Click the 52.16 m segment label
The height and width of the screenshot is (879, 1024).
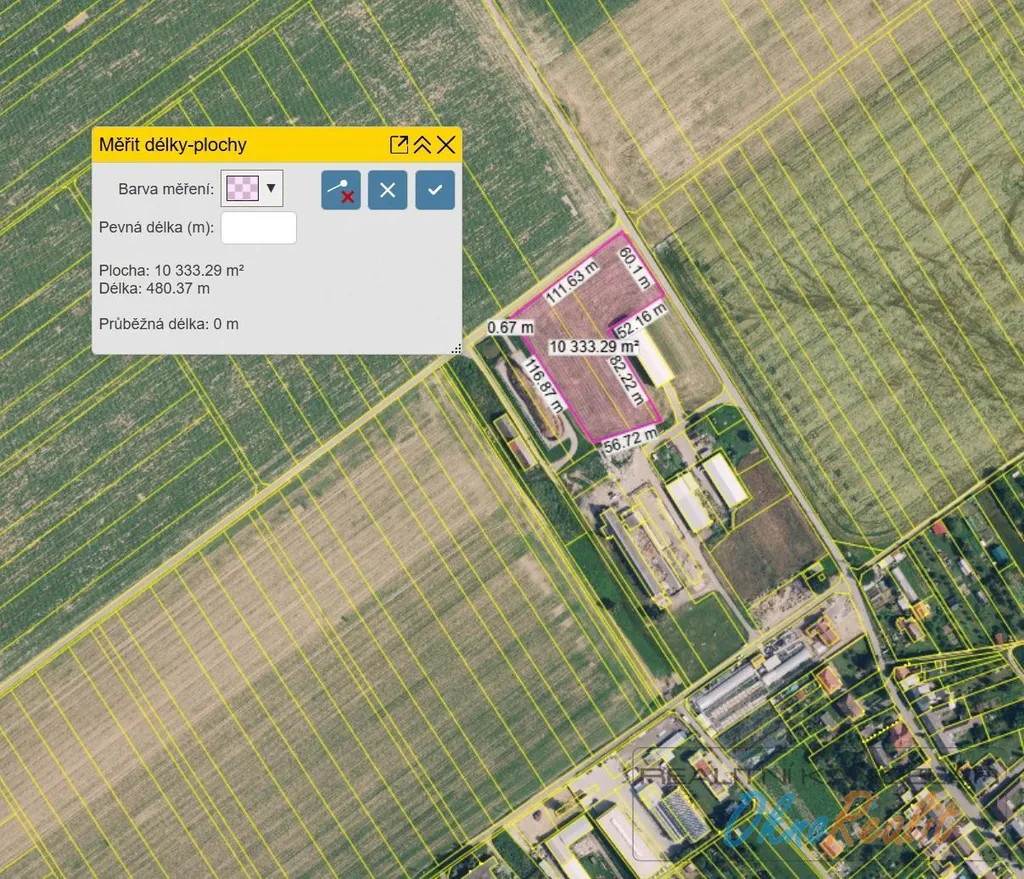pyautogui.click(x=639, y=319)
